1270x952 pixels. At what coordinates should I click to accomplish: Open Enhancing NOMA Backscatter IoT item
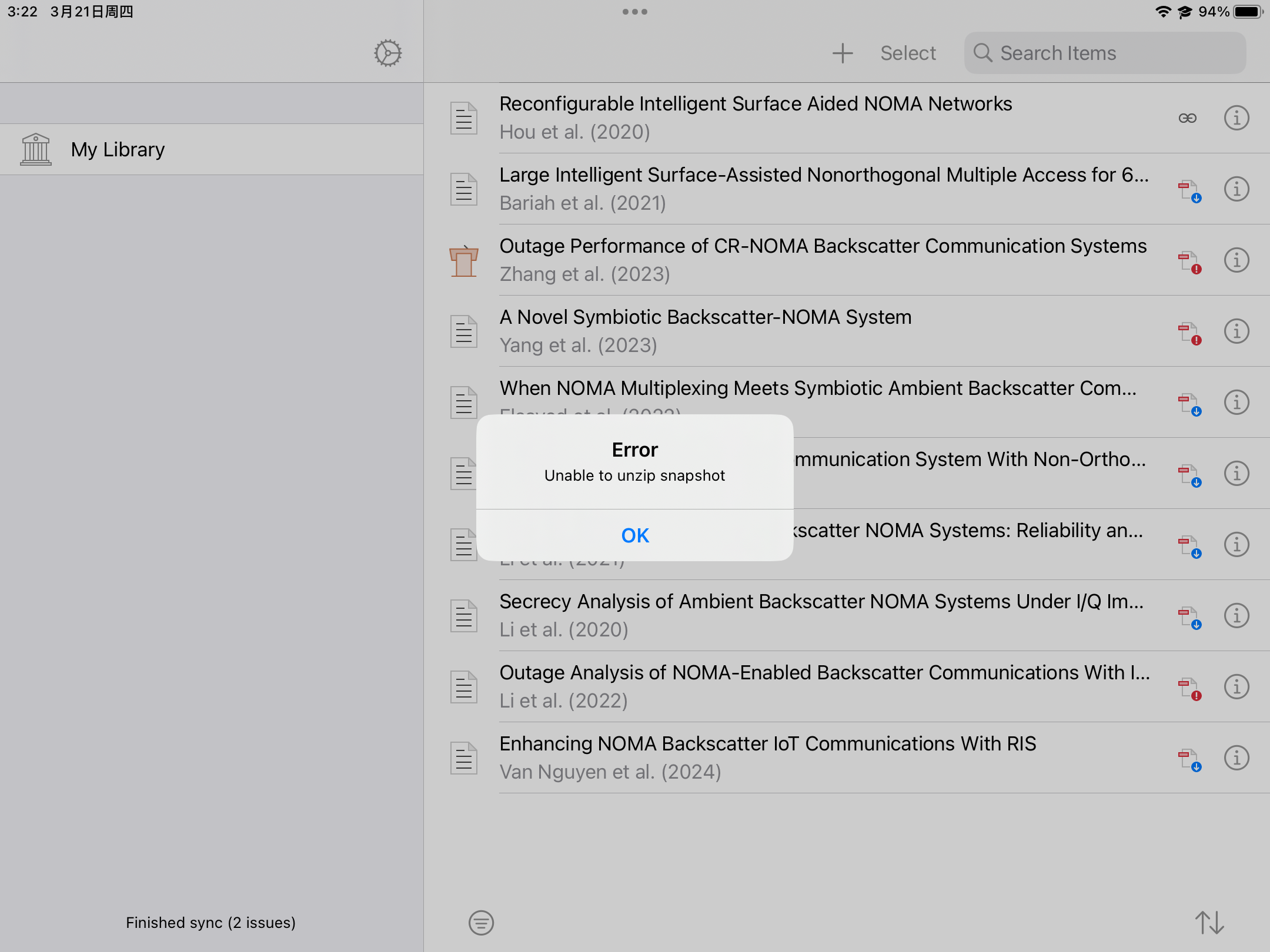[767, 744]
